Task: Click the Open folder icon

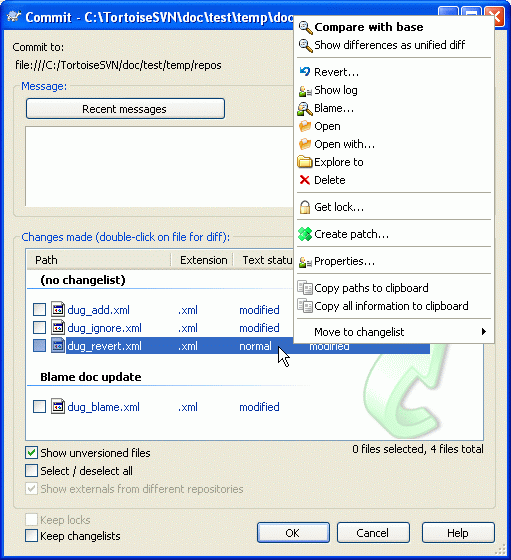Action: 305,126
